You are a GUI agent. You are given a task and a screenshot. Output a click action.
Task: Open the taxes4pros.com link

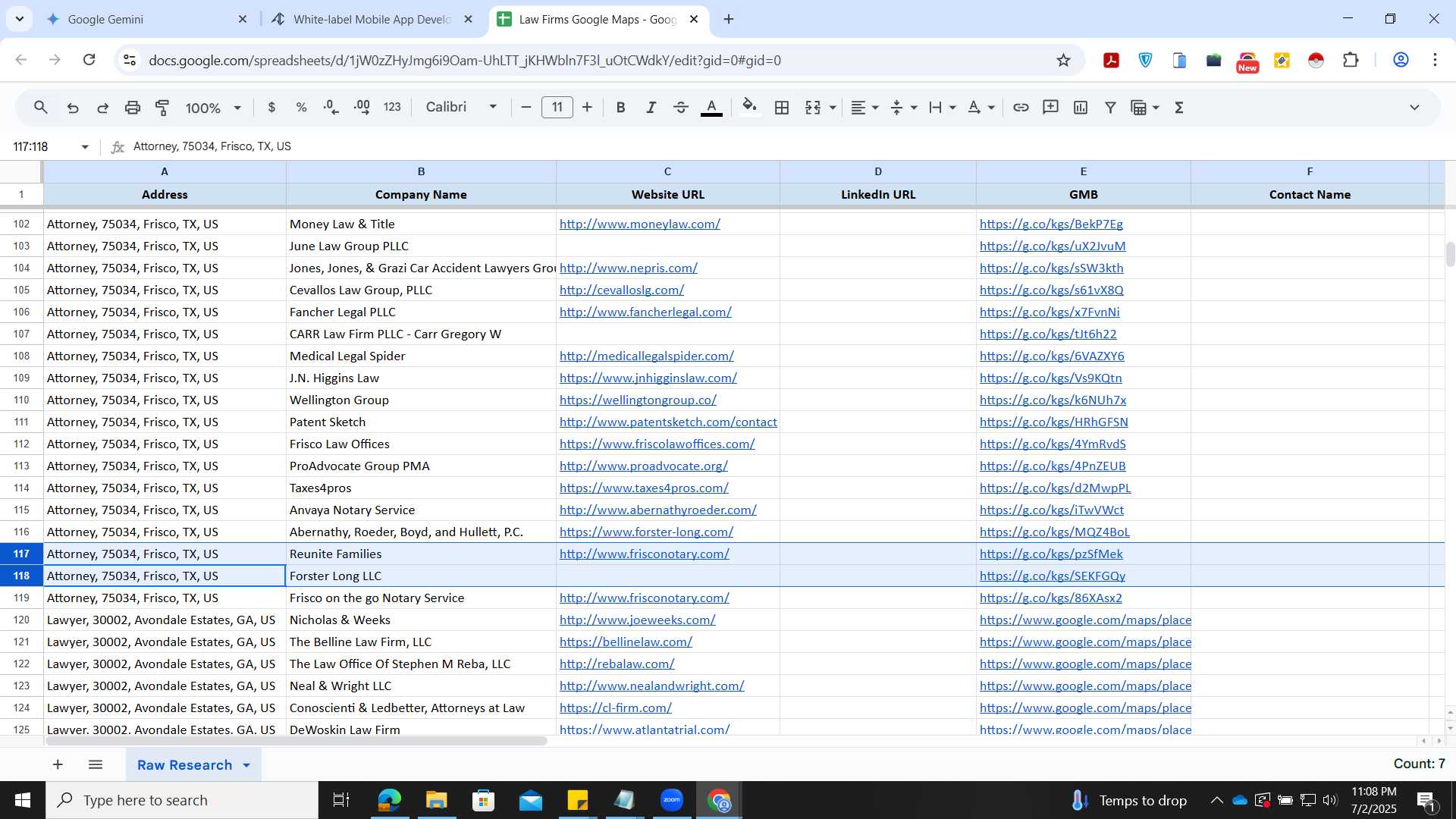644,488
